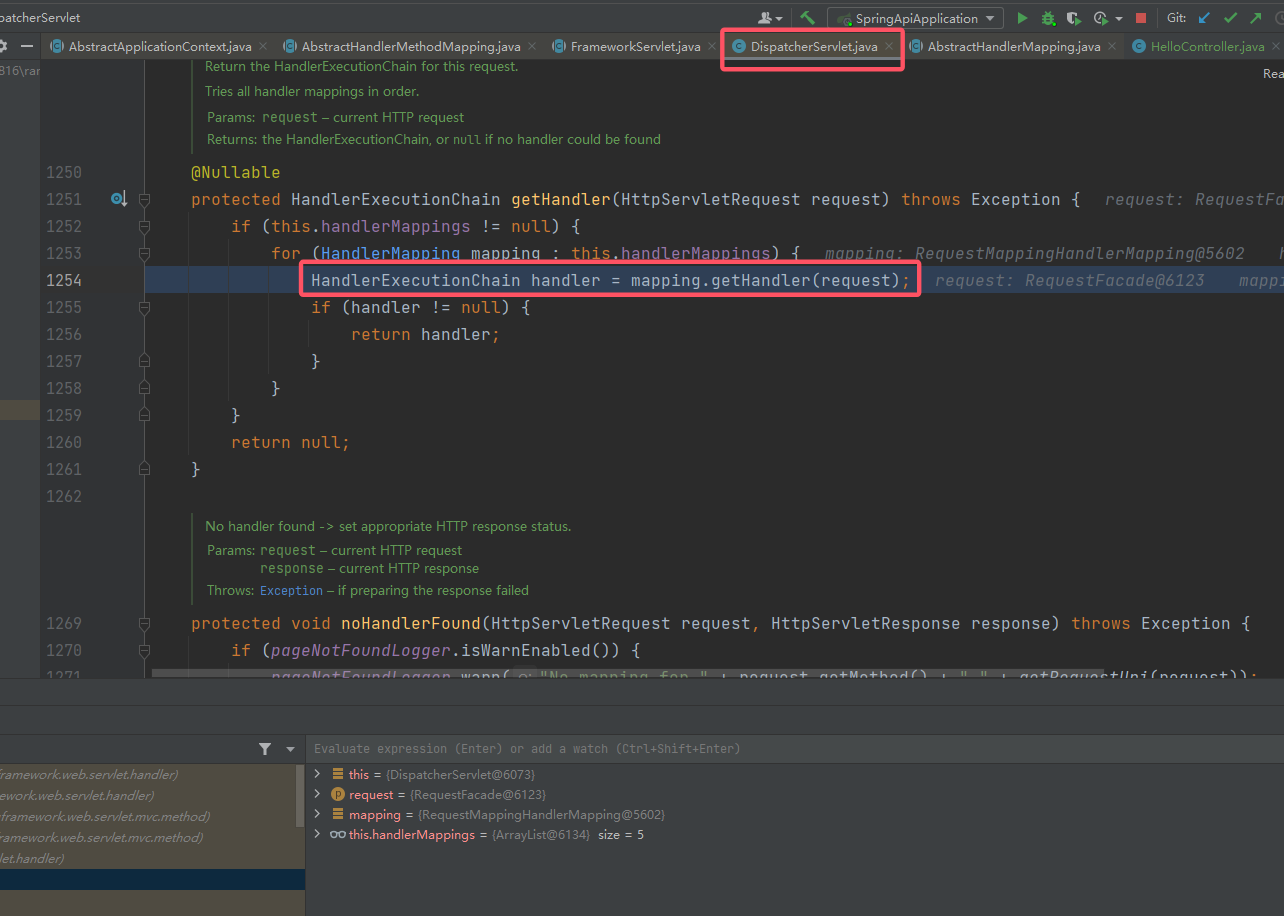Expand the this.handlerMappings watch

[x=317, y=835]
